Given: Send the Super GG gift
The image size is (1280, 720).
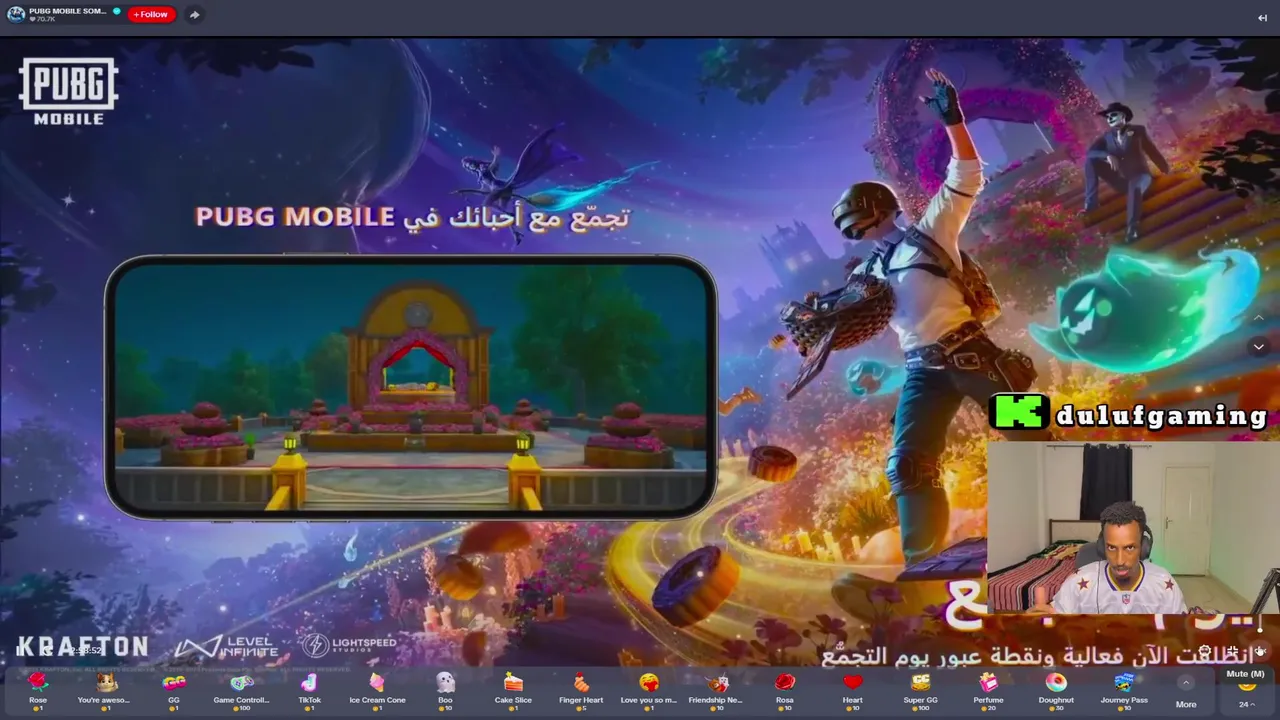Looking at the screenshot, I should point(920,690).
